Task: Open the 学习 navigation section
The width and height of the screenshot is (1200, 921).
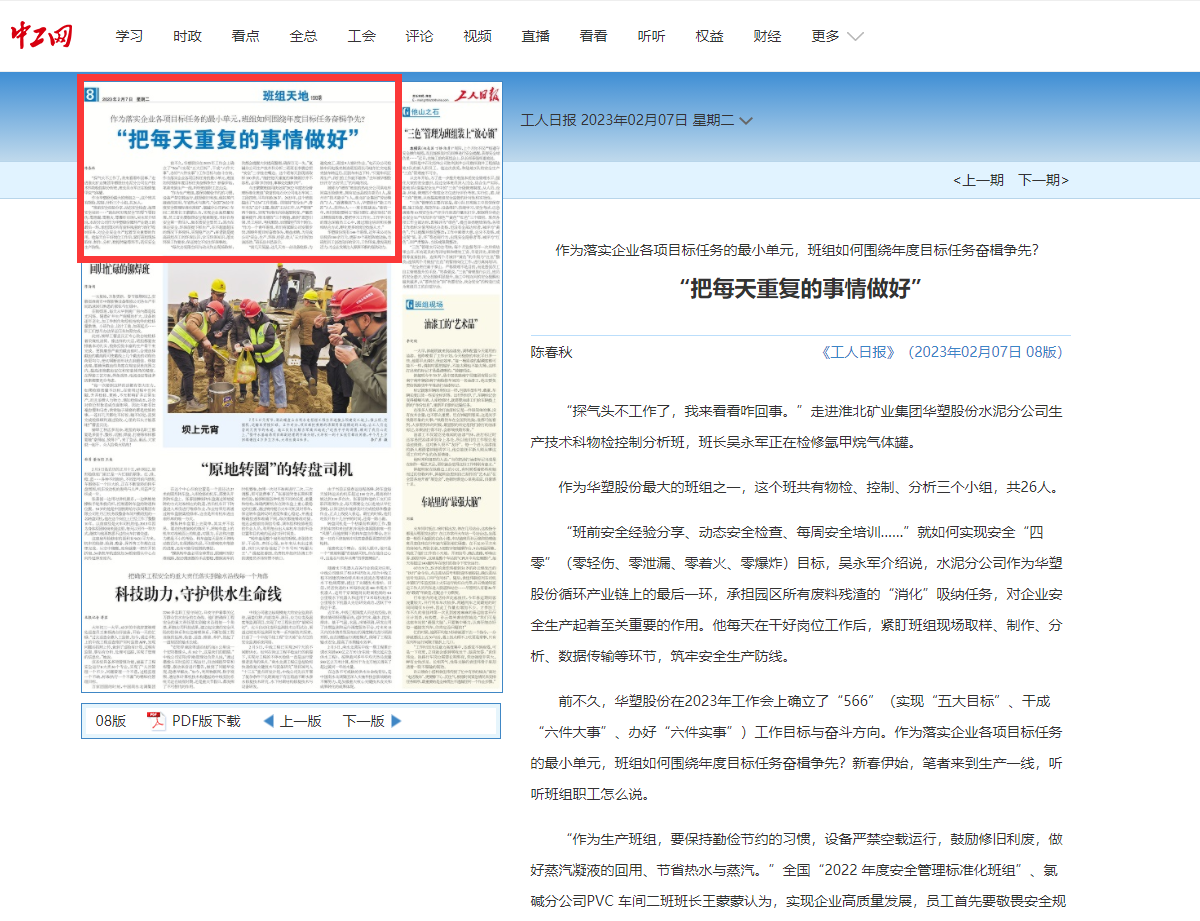Action: [129, 36]
